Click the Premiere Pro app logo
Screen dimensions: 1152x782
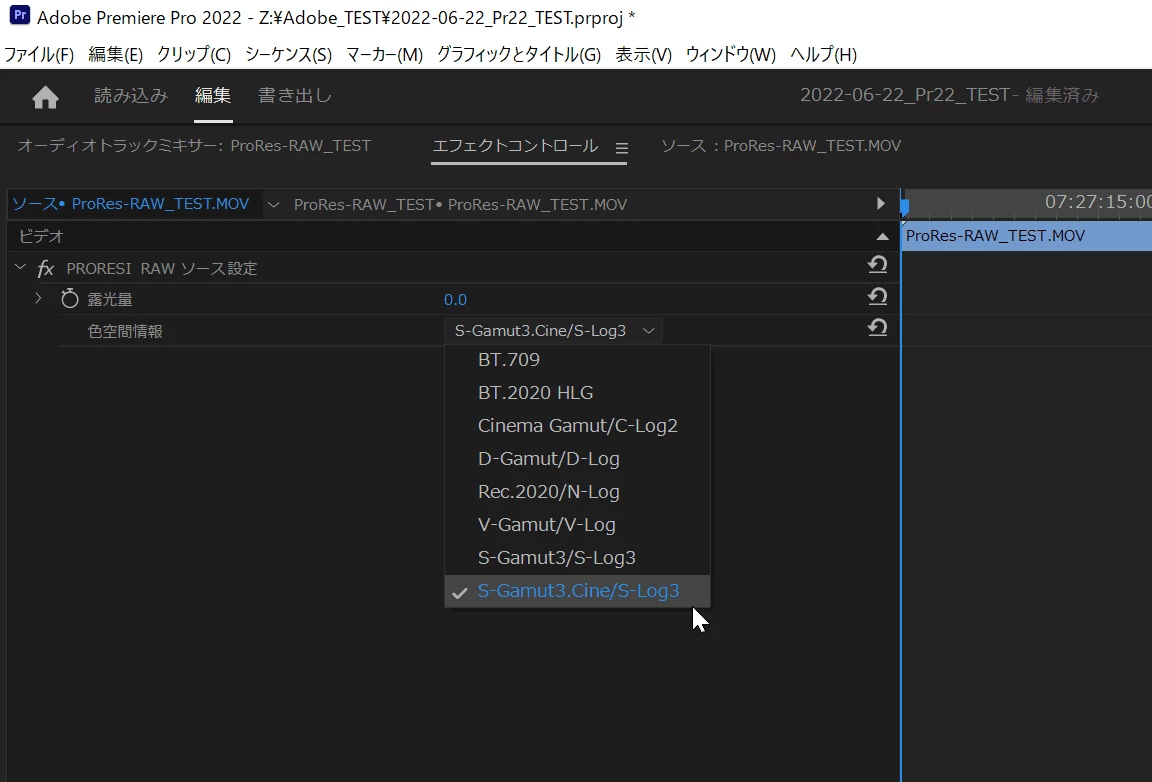20,15
